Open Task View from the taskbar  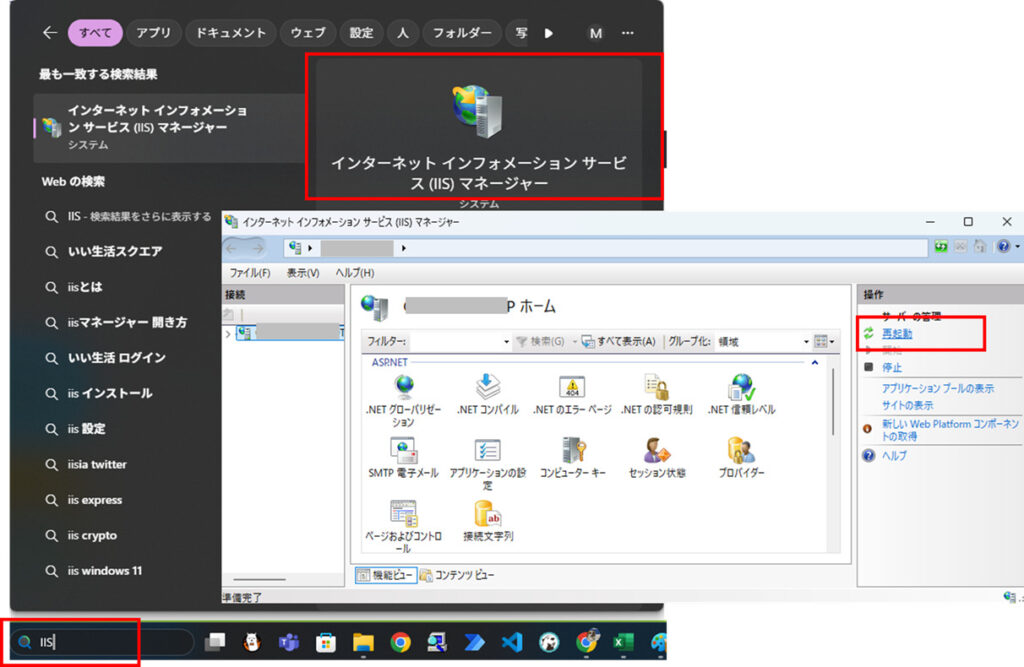214,642
